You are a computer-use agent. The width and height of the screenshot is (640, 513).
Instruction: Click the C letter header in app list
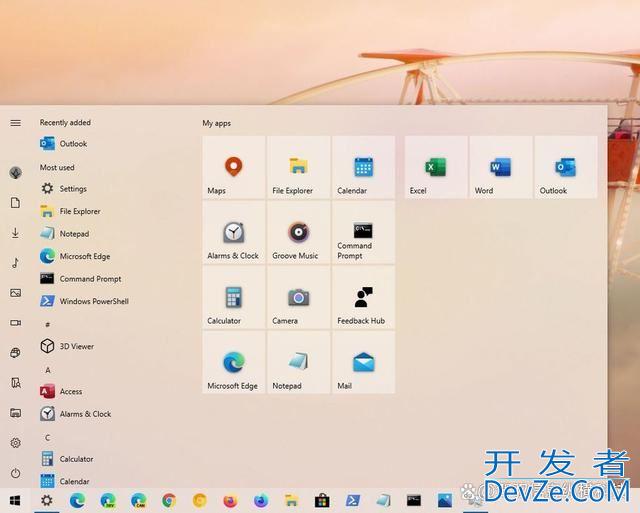48,437
